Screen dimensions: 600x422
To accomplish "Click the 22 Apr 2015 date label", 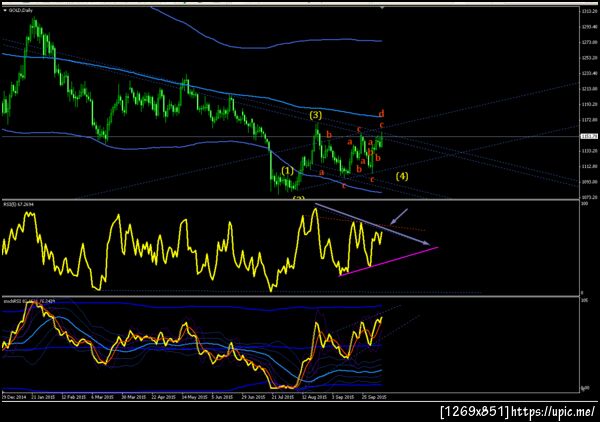I will 163,397.
